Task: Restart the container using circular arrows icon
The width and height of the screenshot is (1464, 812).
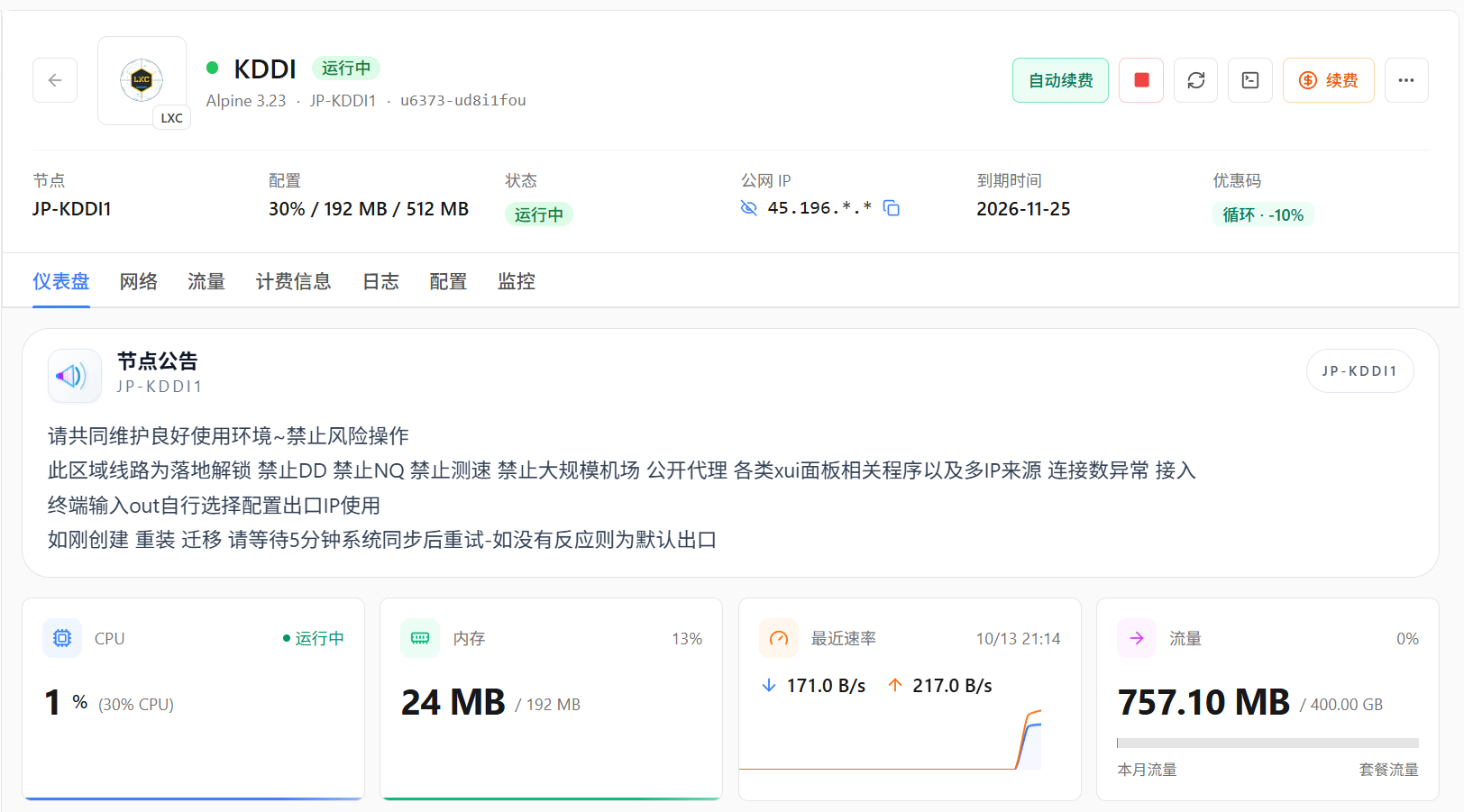Action: [1196, 80]
